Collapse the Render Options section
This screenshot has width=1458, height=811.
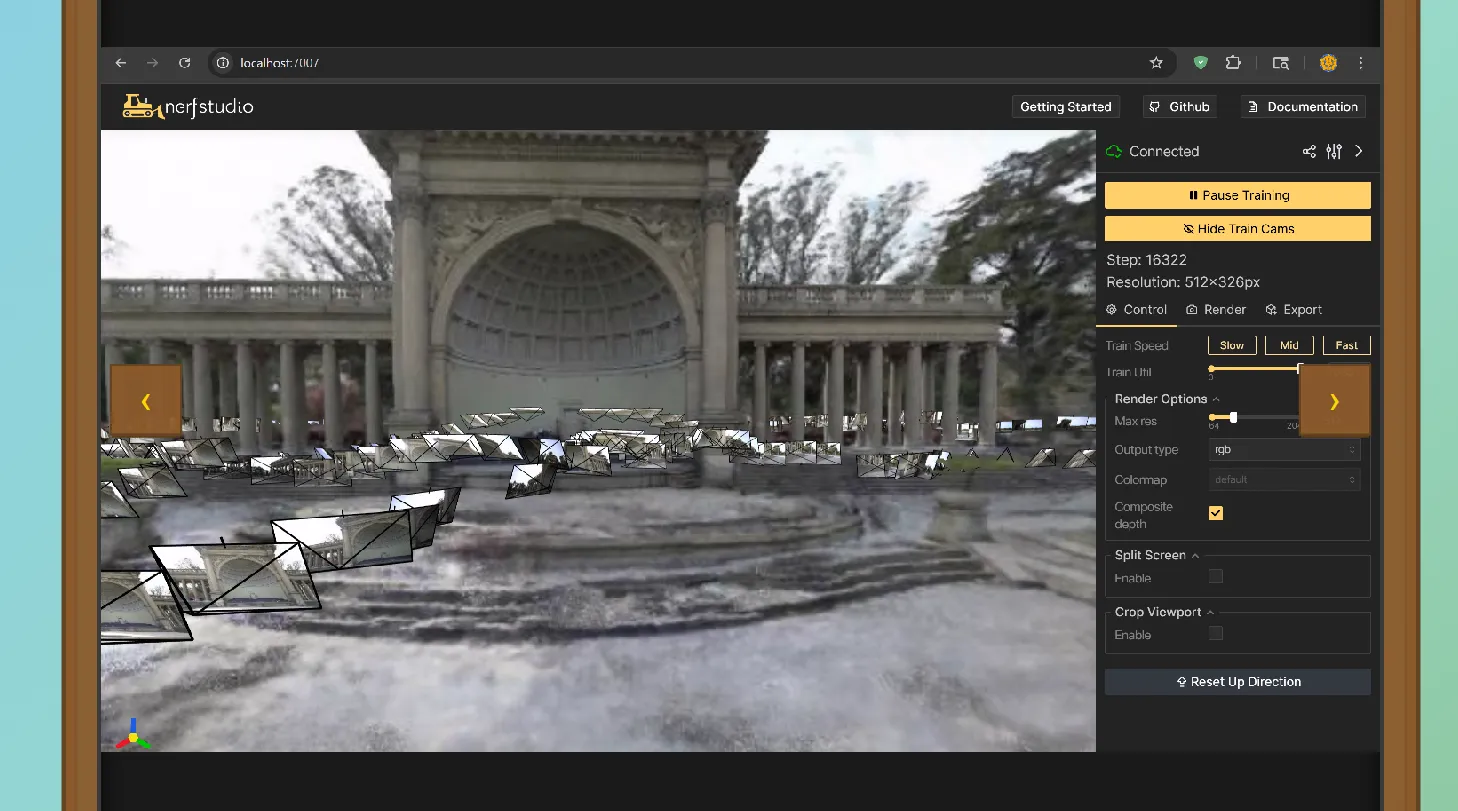click(1216, 398)
